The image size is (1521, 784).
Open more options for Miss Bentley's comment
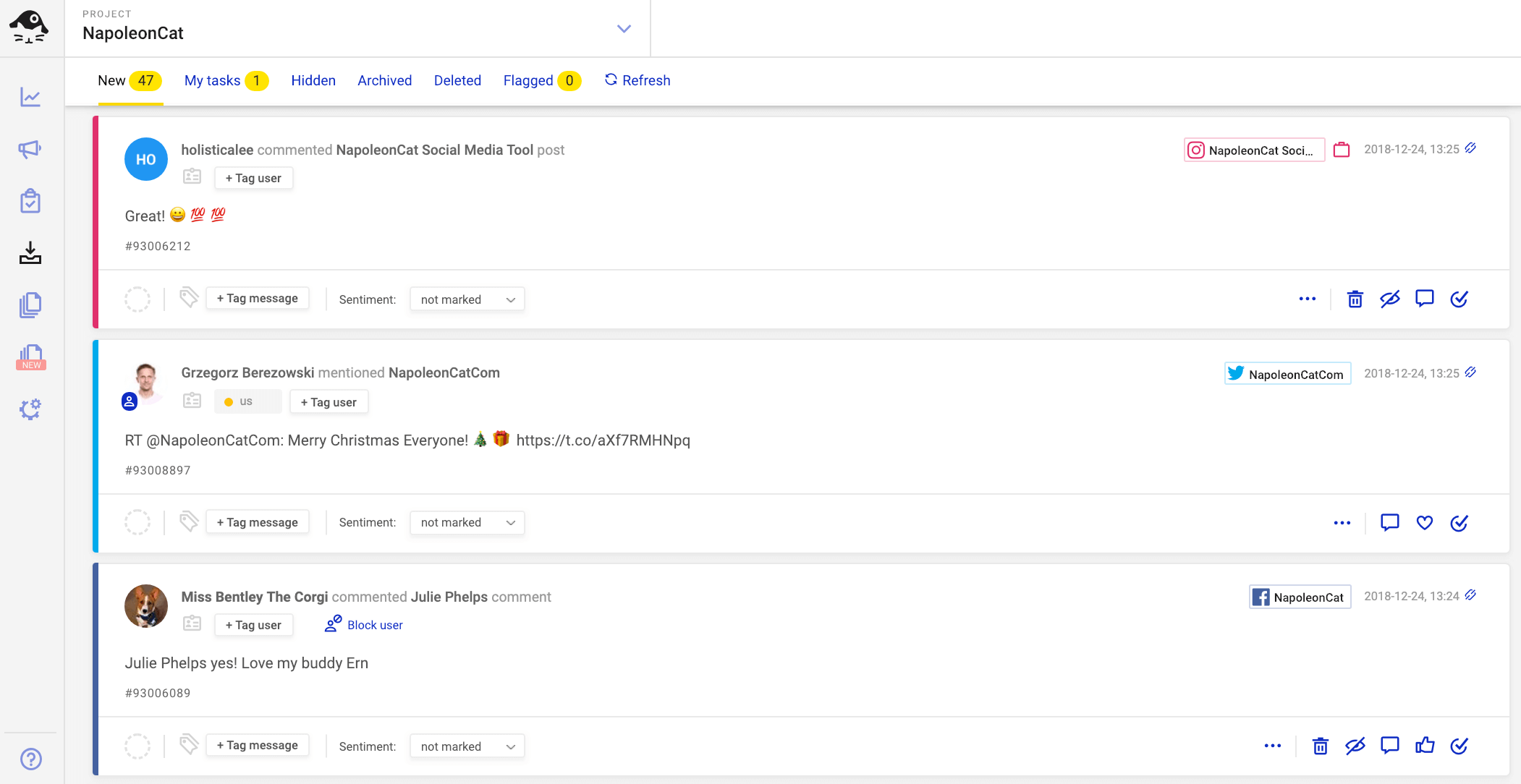pos(1273,746)
